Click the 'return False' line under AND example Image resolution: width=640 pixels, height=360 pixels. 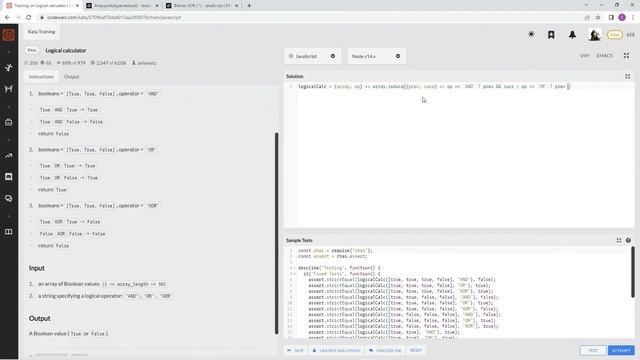coord(53,134)
